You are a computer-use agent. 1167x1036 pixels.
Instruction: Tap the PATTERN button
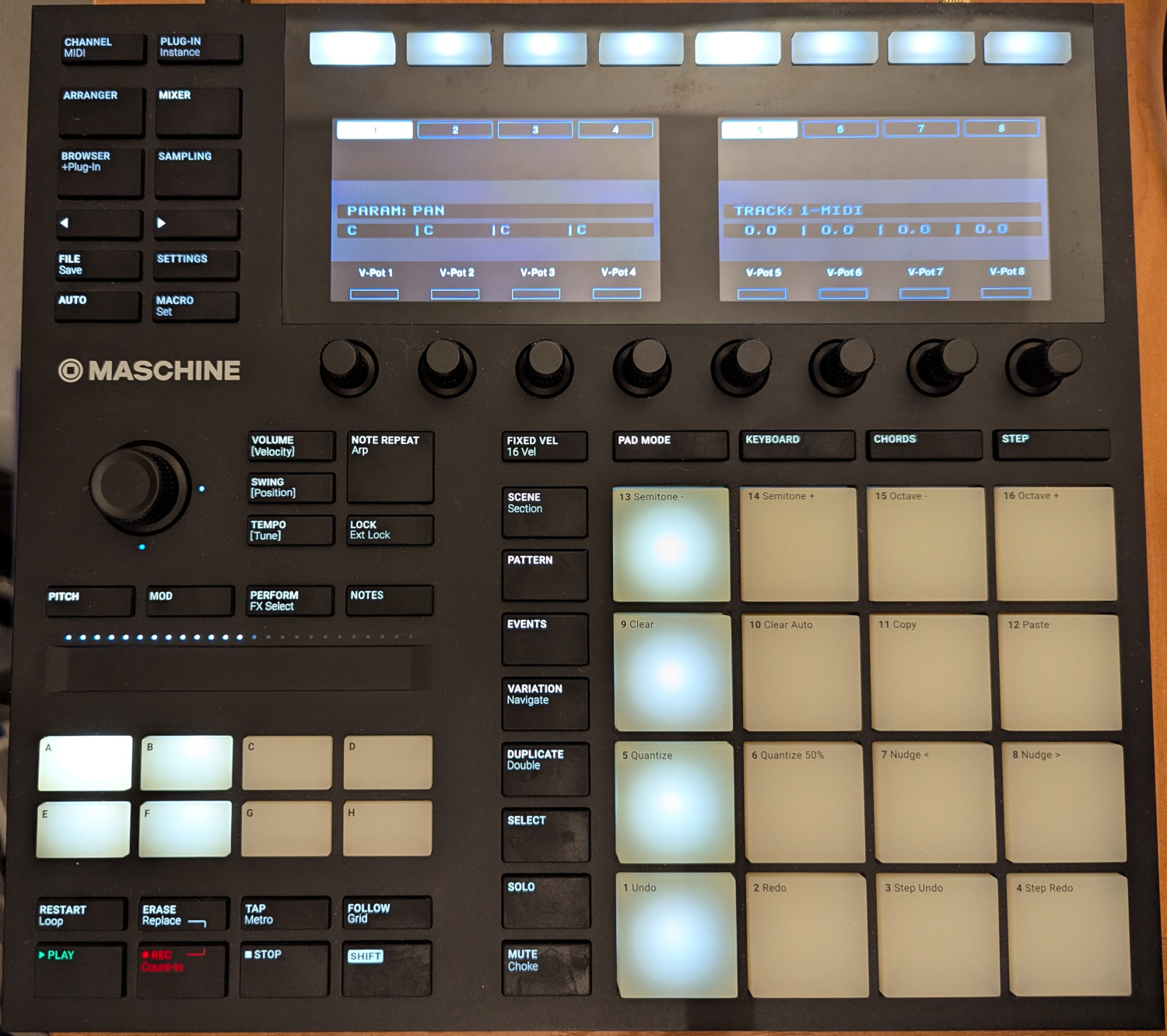coord(545,576)
